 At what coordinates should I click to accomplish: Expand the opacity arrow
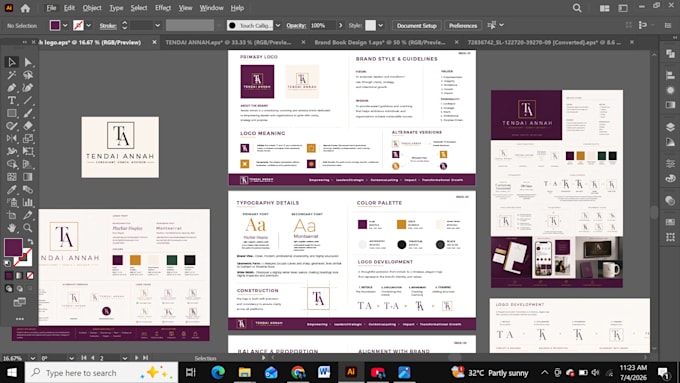340,26
